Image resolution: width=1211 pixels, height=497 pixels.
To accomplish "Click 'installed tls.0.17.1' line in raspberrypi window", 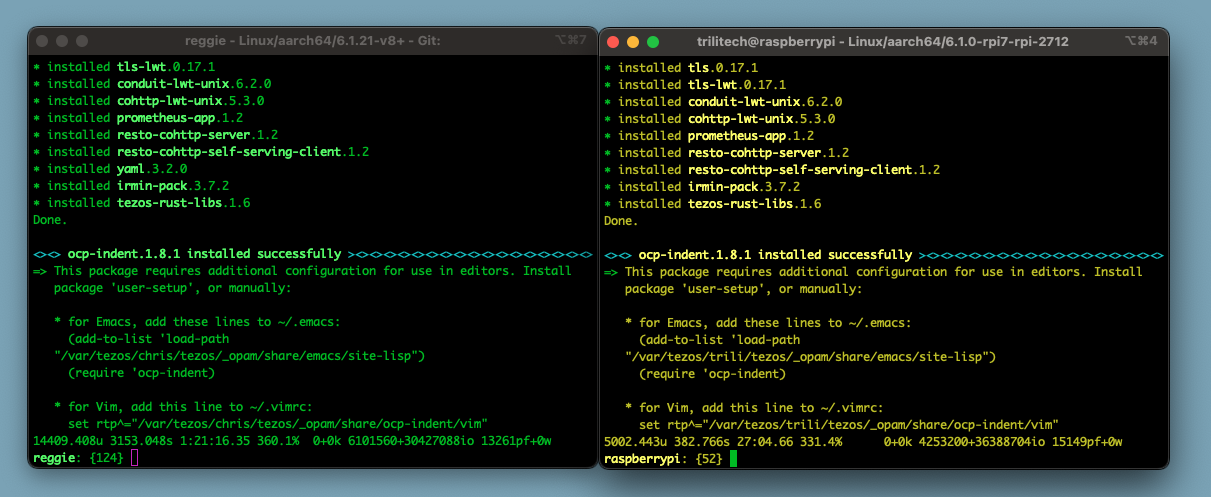I will (681, 68).
